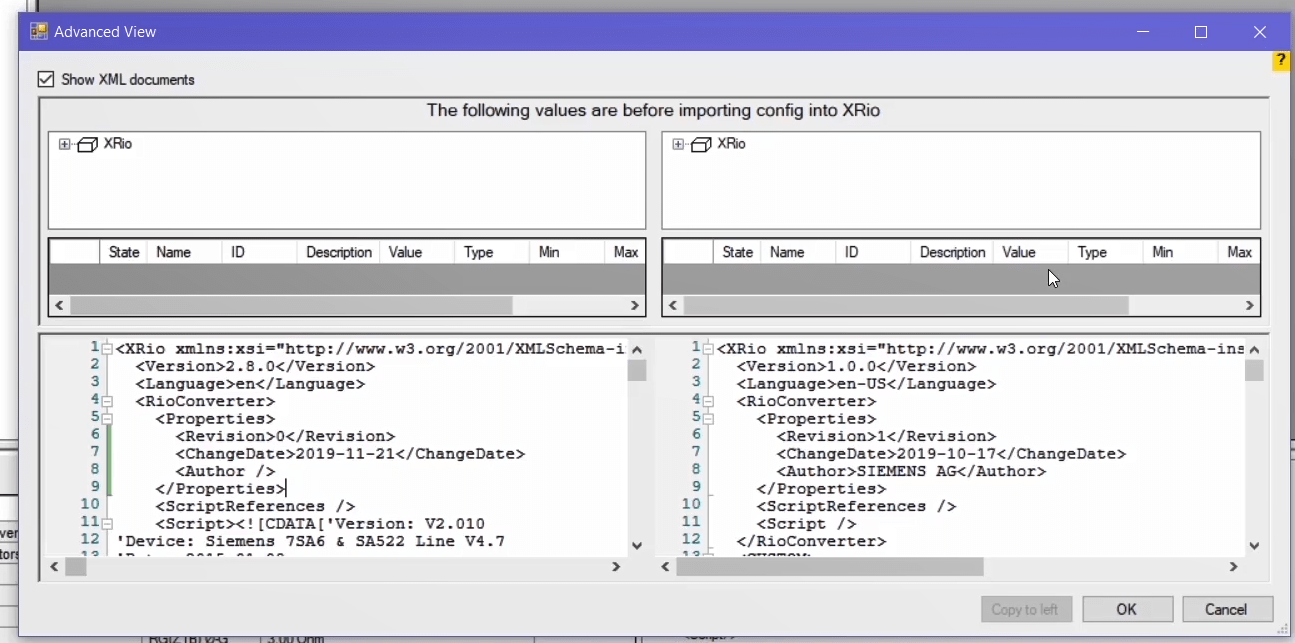Click the Type column header in right table
The height and width of the screenshot is (643, 1295).
[1091, 252]
